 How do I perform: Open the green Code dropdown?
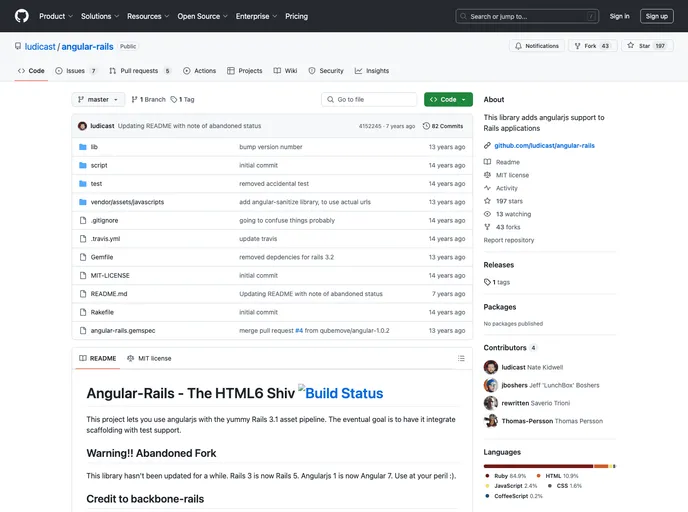(448, 100)
